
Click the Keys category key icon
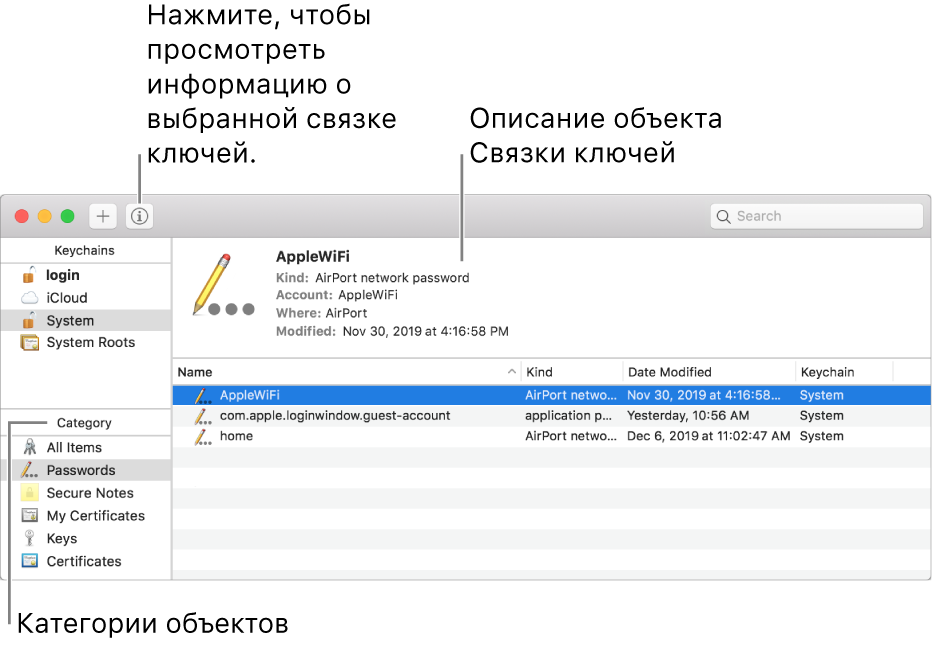click(x=29, y=538)
